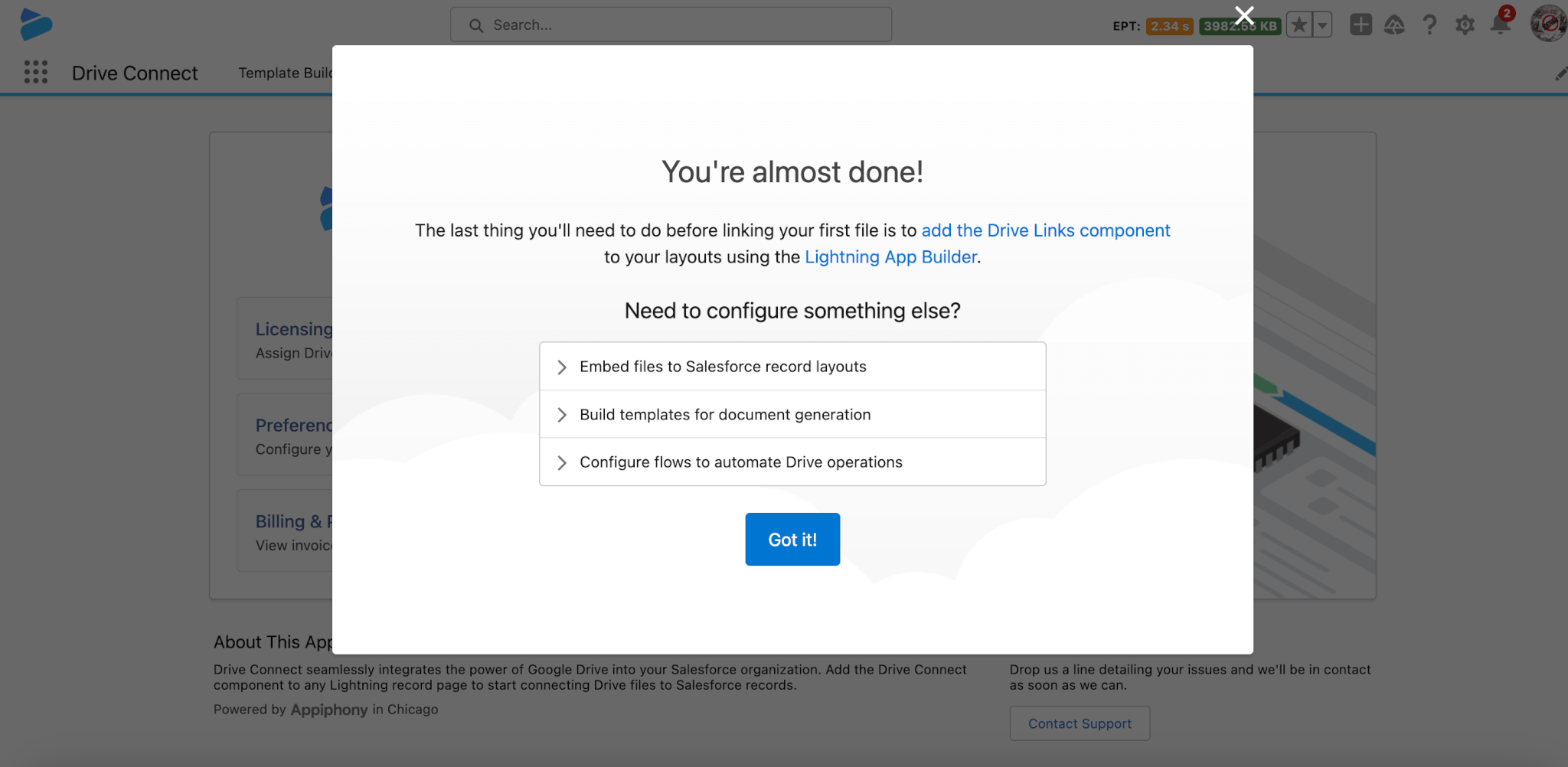
Task: Click the Contact Support button
Action: [x=1080, y=723]
